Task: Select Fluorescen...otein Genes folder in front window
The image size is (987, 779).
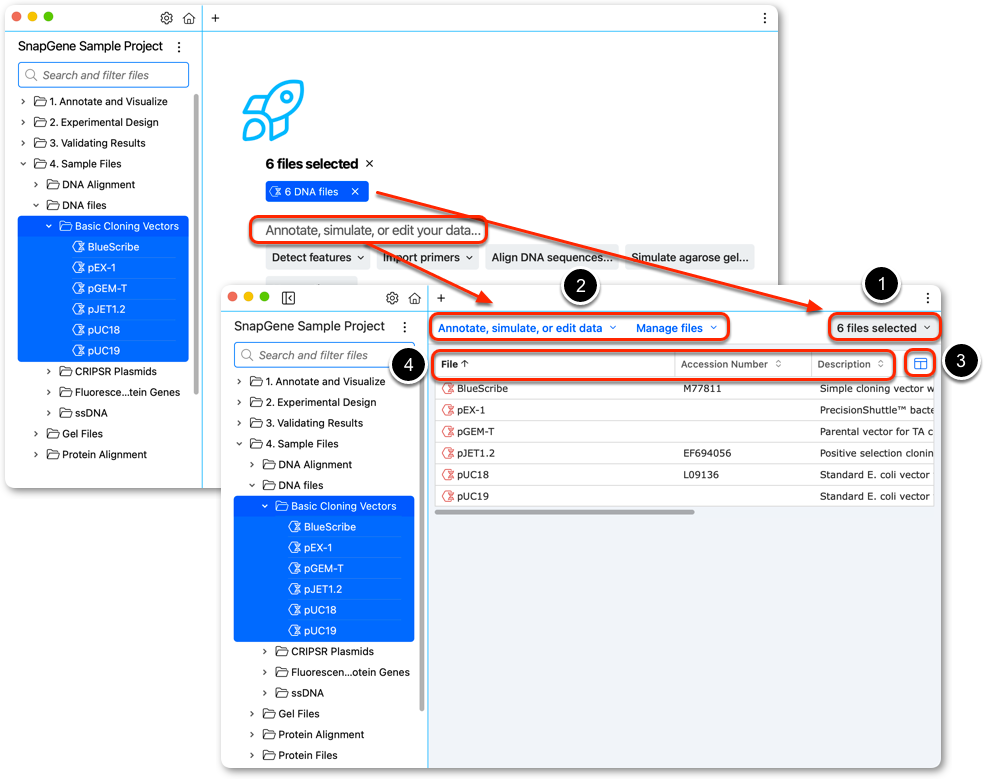Action: pyautogui.click(x=343, y=672)
